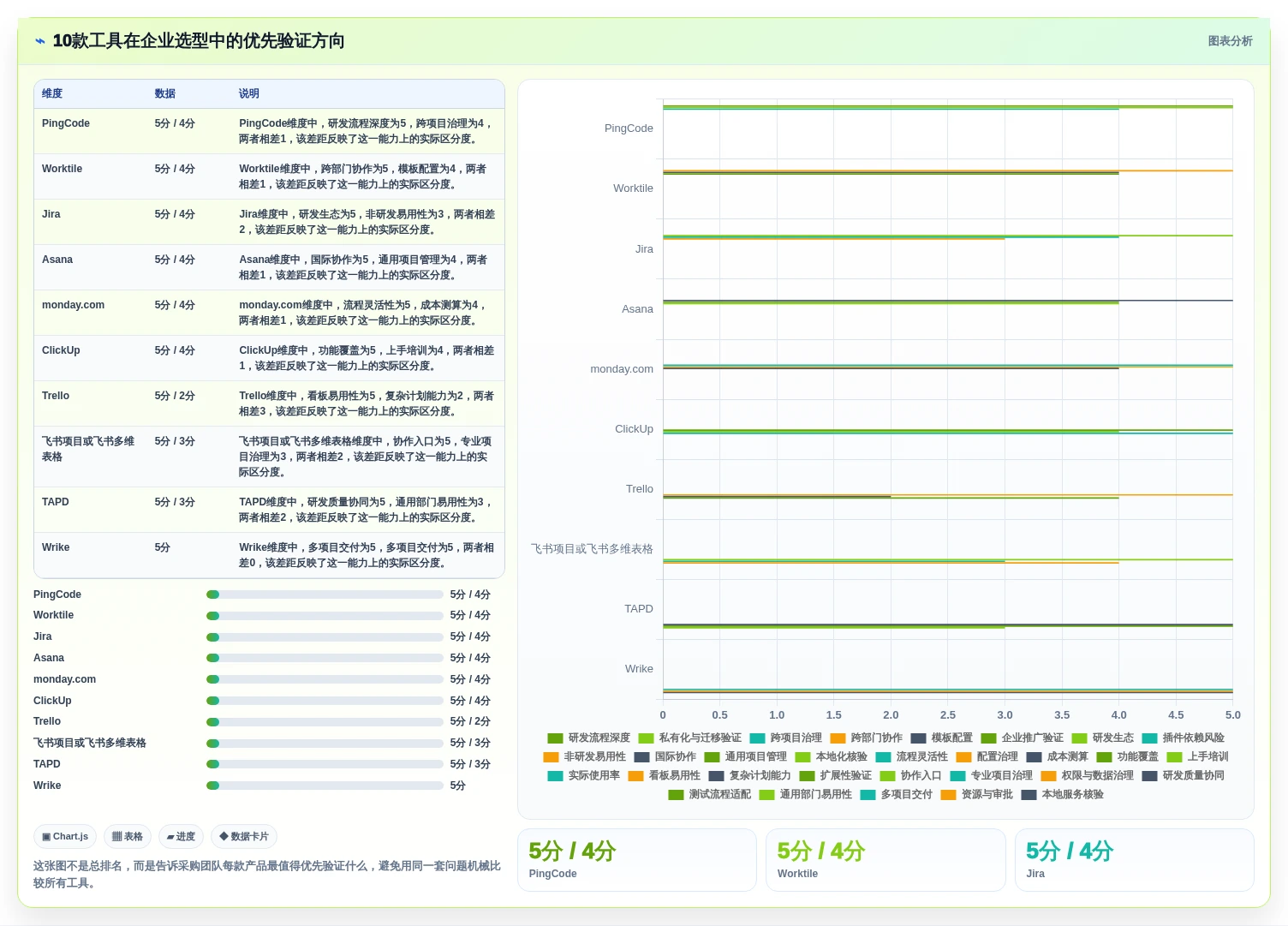The height and width of the screenshot is (926, 1288).
Task: Toggle the 企业推广验证 legend series
Action: (x=1023, y=738)
